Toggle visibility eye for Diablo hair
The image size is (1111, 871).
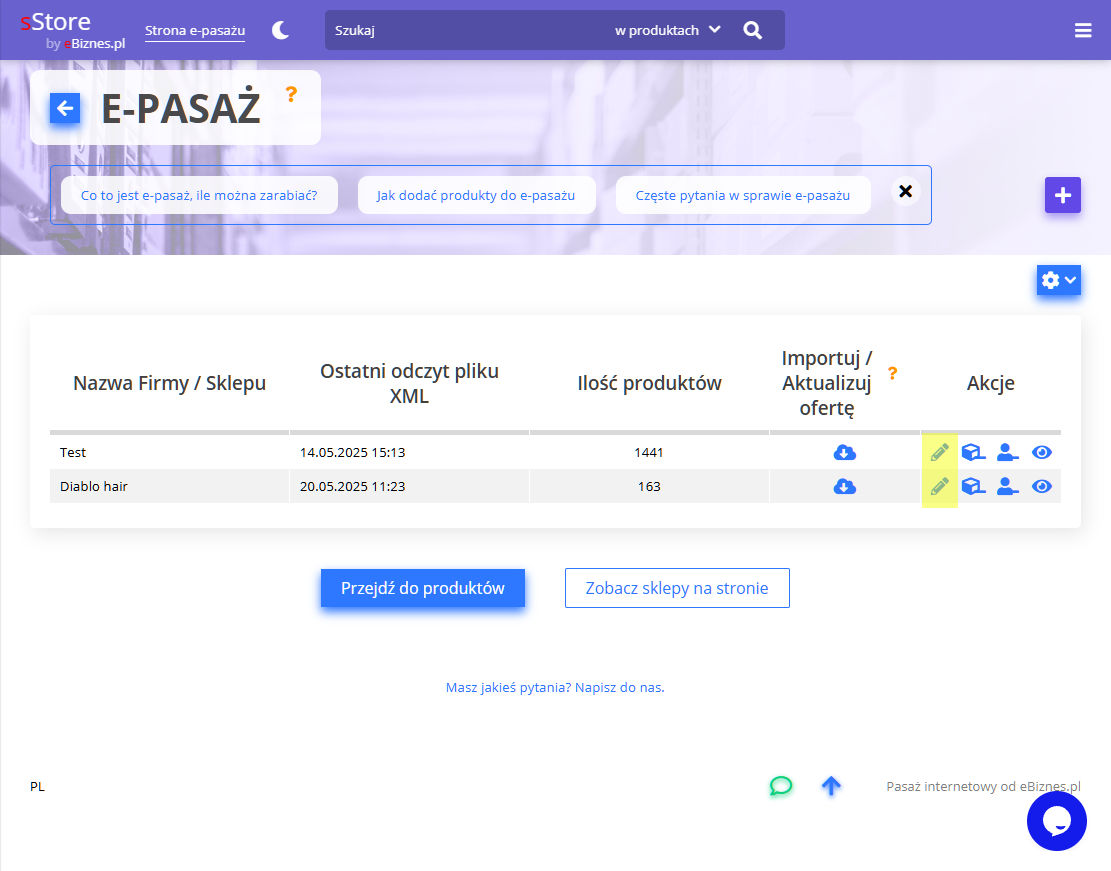pos(1042,486)
